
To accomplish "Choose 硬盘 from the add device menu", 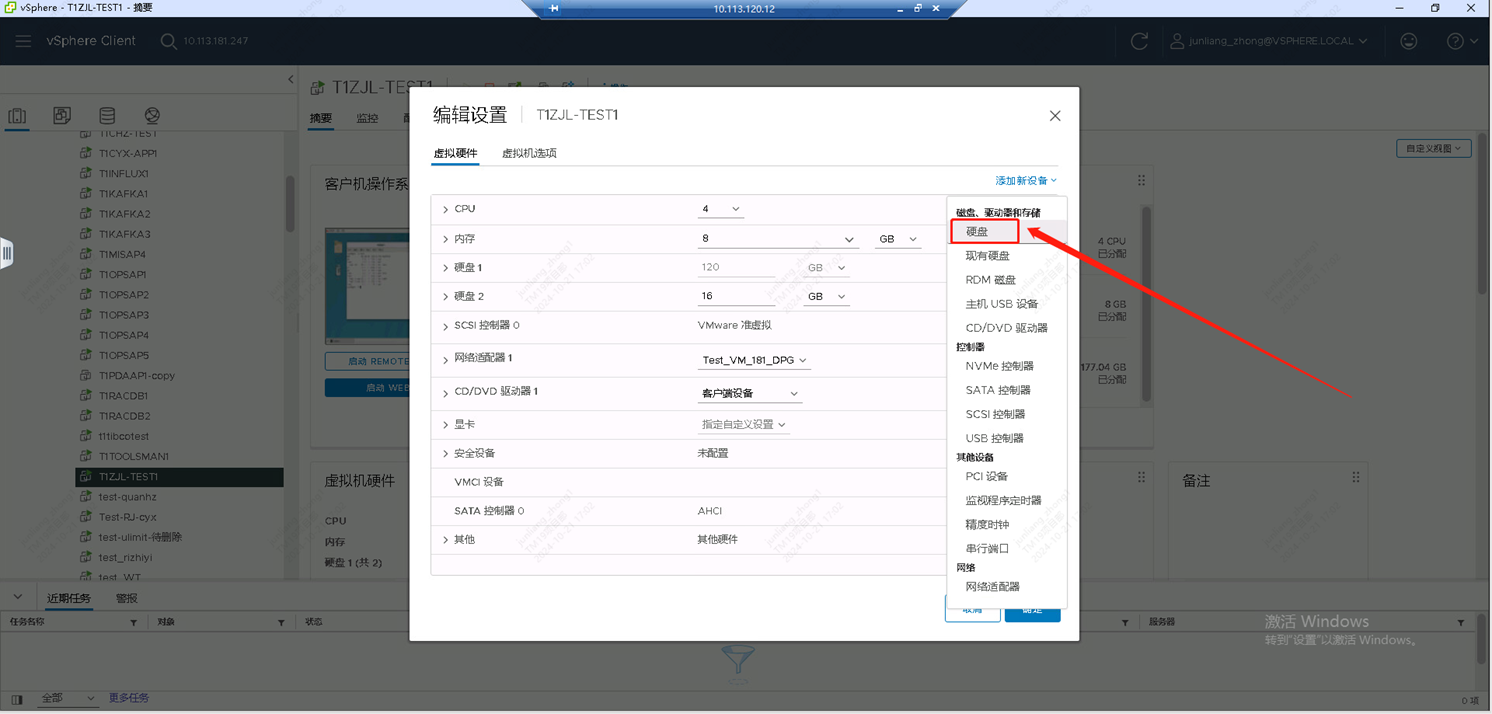I will tap(977, 232).
